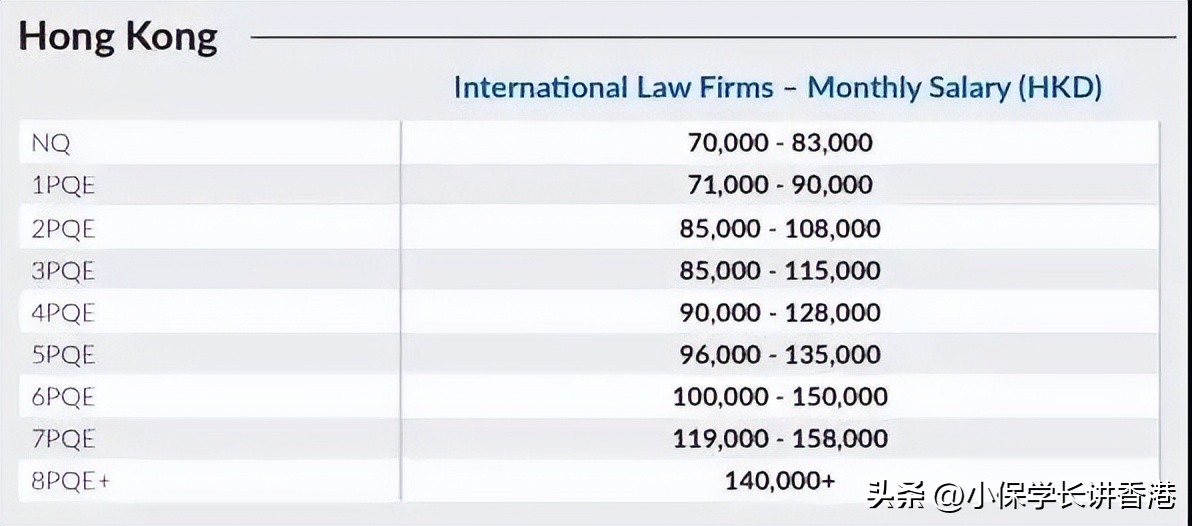Select the 3PQE row label
Screen dimensions: 1192x526
(62, 271)
